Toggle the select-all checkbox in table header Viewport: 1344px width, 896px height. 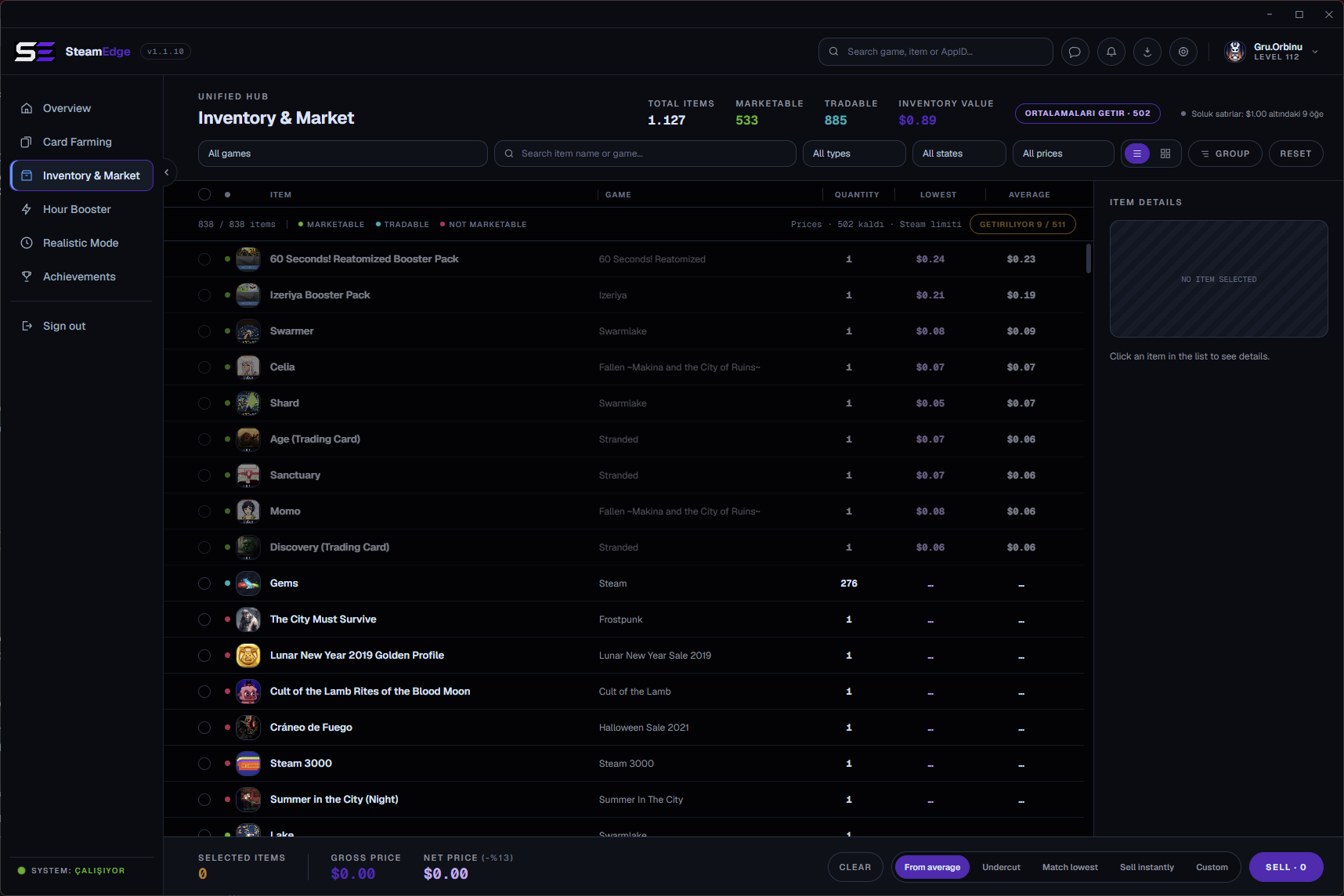(x=204, y=194)
